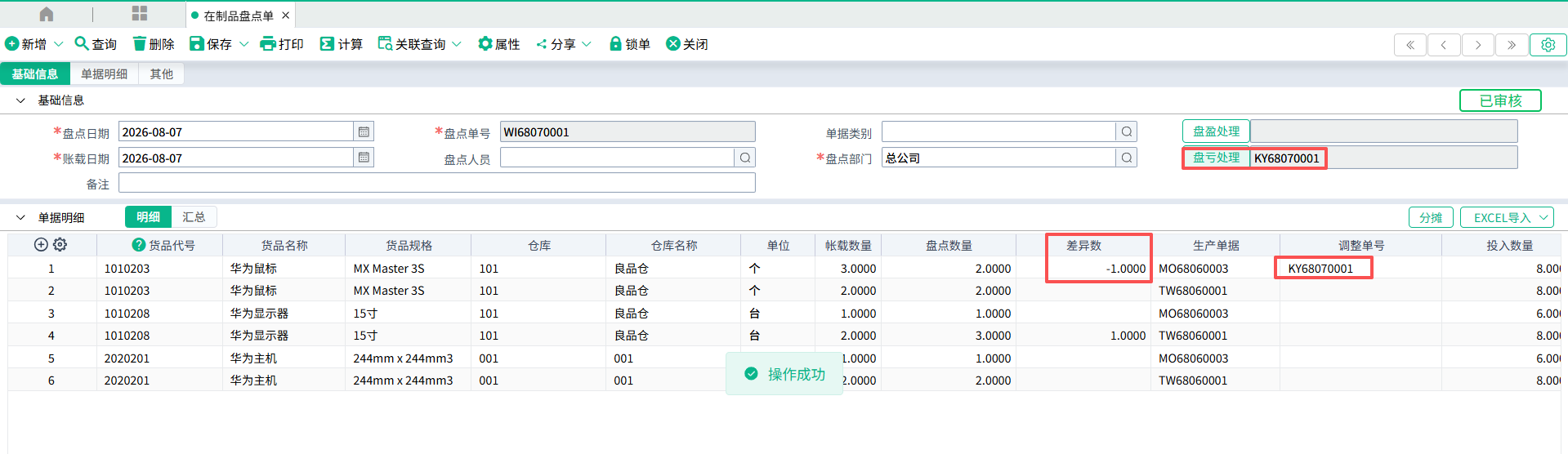Click the 分摊 button
Viewport: 1568px width, 454px height.
(x=1431, y=217)
